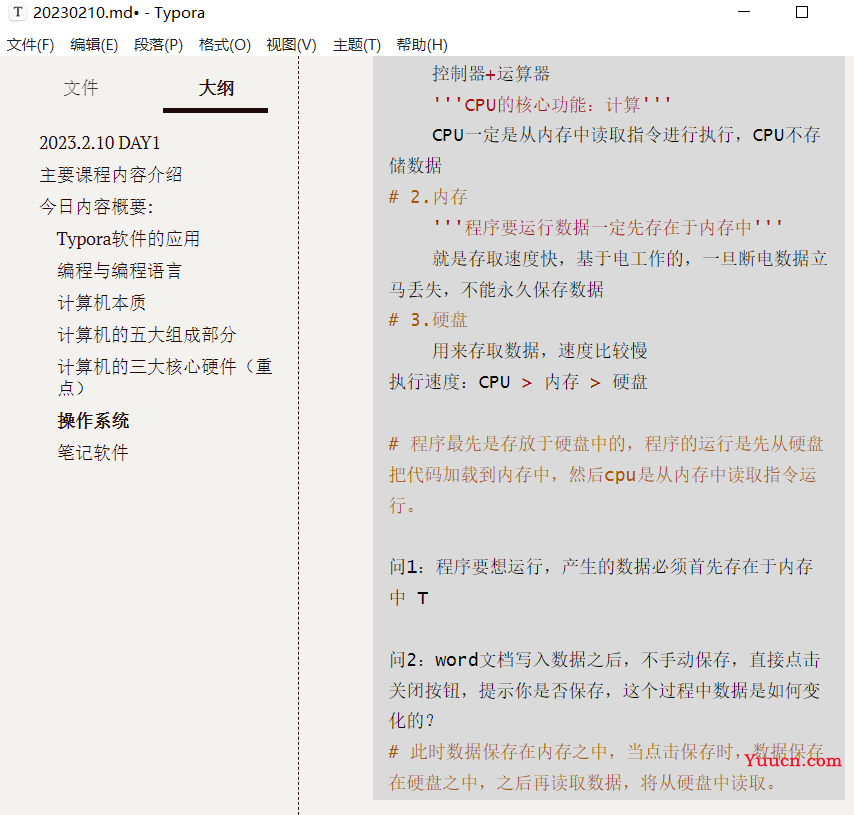Open the 主题(T) menu
Screen dimensions: 854x815
pos(357,45)
